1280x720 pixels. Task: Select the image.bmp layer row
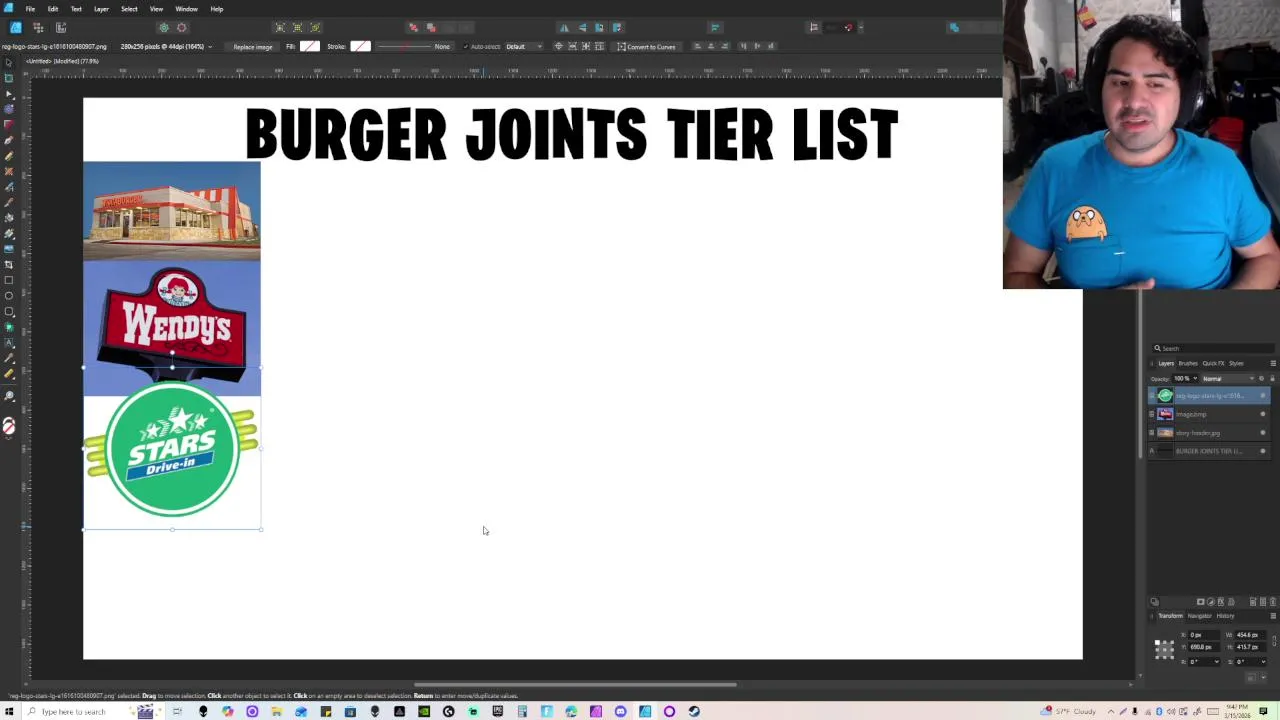[1208, 414]
